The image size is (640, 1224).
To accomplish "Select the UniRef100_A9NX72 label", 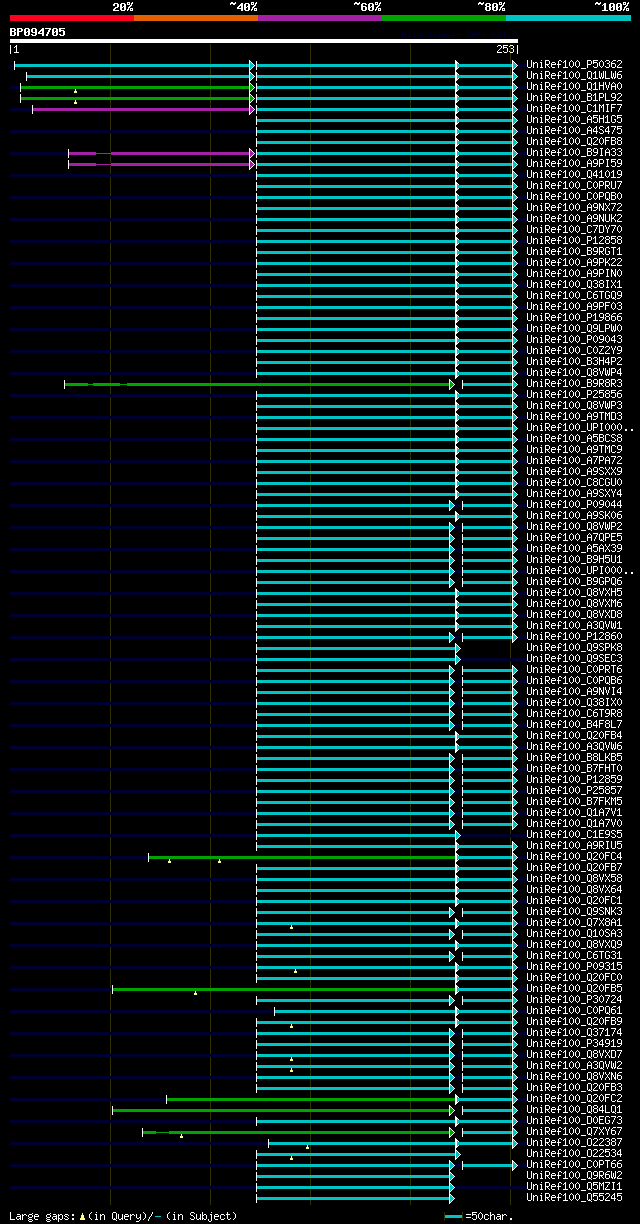I will tap(574, 208).
